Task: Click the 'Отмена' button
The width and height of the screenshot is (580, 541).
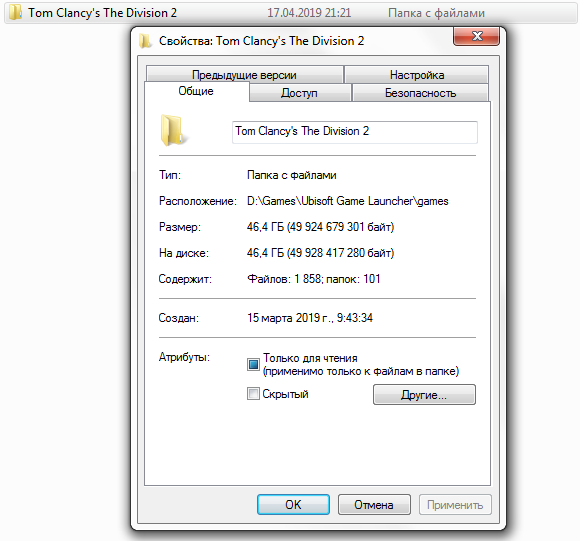Action: pyautogui.click(x=374, y=504)
